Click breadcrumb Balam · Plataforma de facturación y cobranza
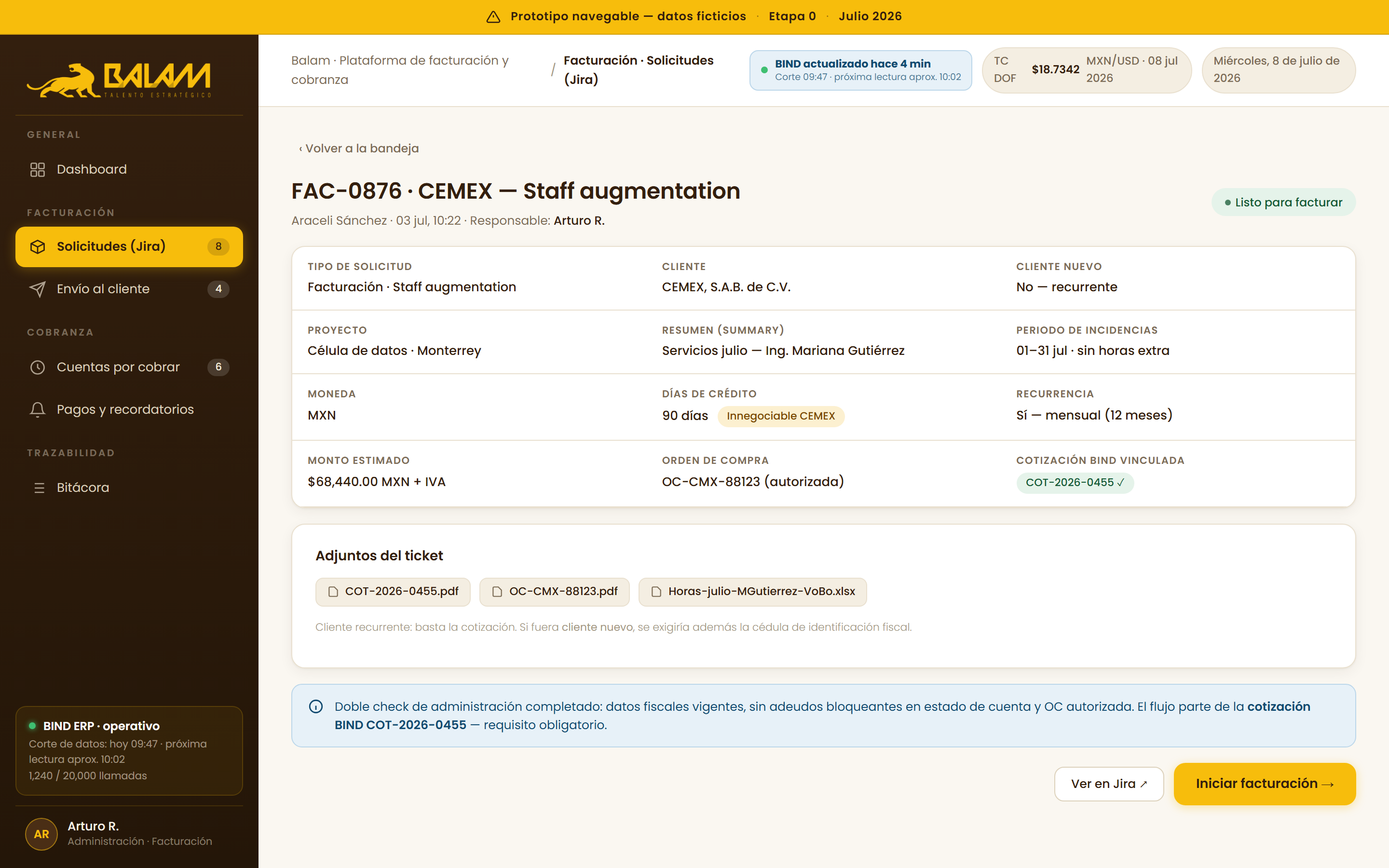Image resolution: width=1389 pixels, height=868 pixels. point(399,70)
